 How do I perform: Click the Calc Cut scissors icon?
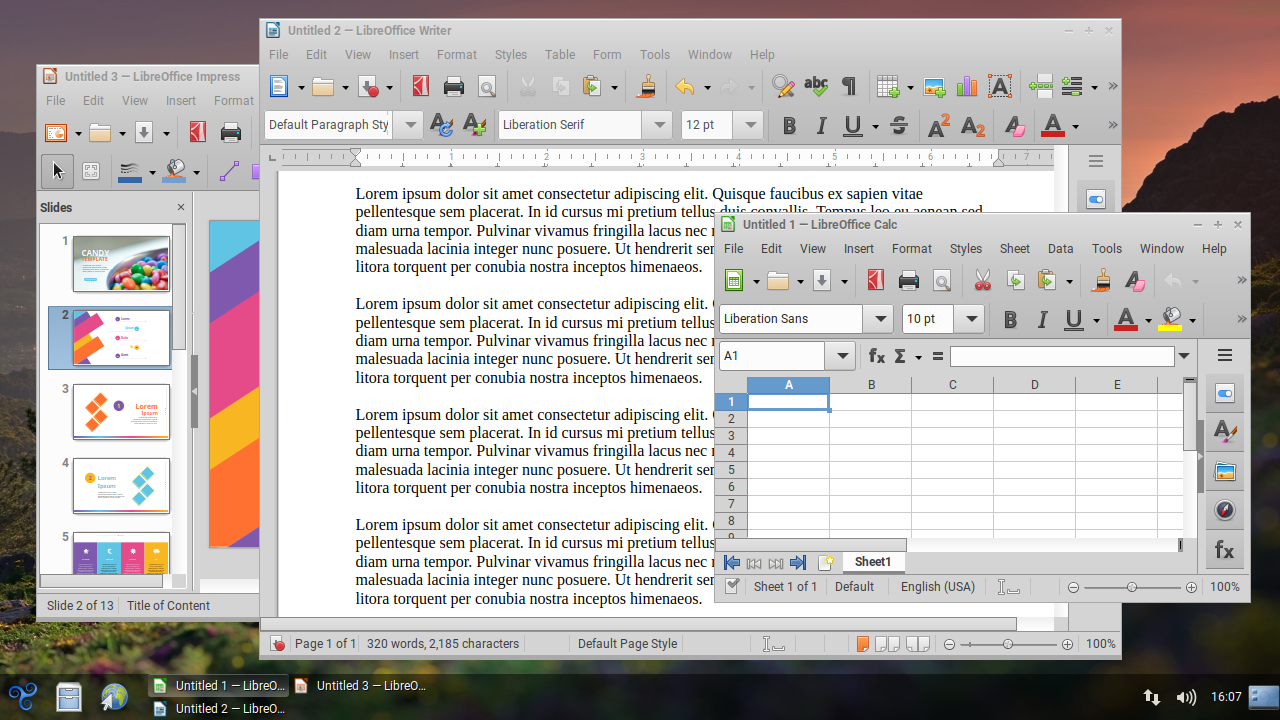pos(982,281)
